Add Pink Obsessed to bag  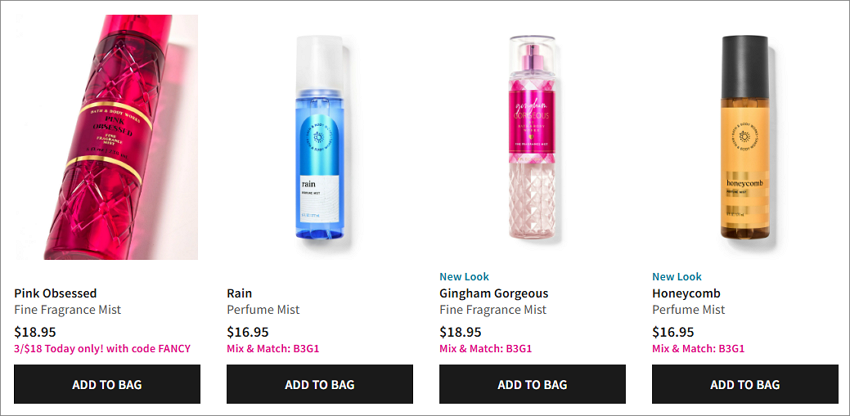pos(107,384)
